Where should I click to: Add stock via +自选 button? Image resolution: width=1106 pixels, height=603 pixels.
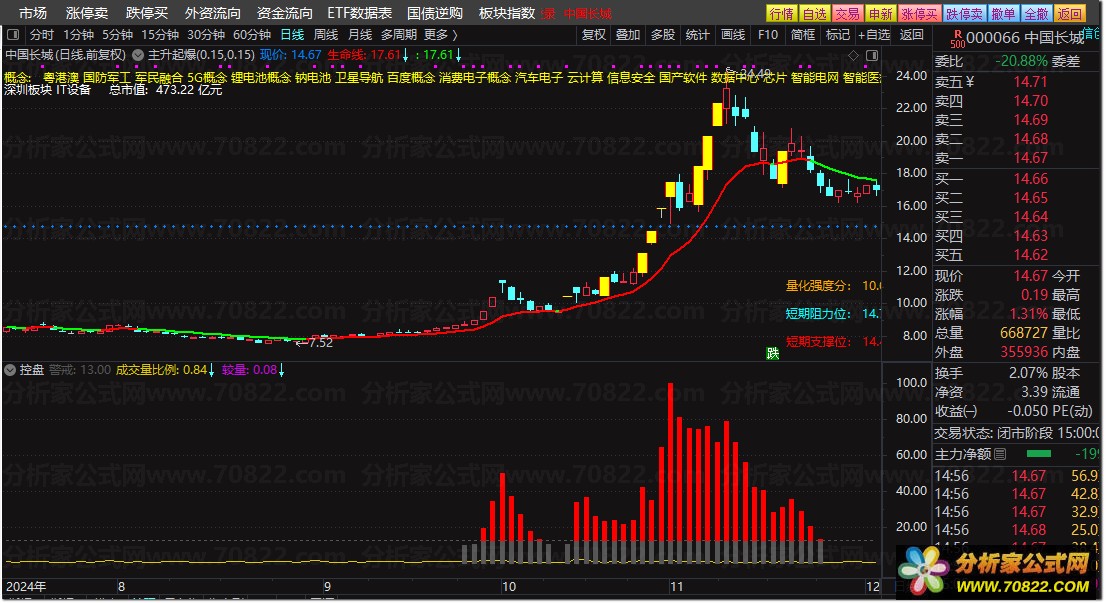point(874,35)
